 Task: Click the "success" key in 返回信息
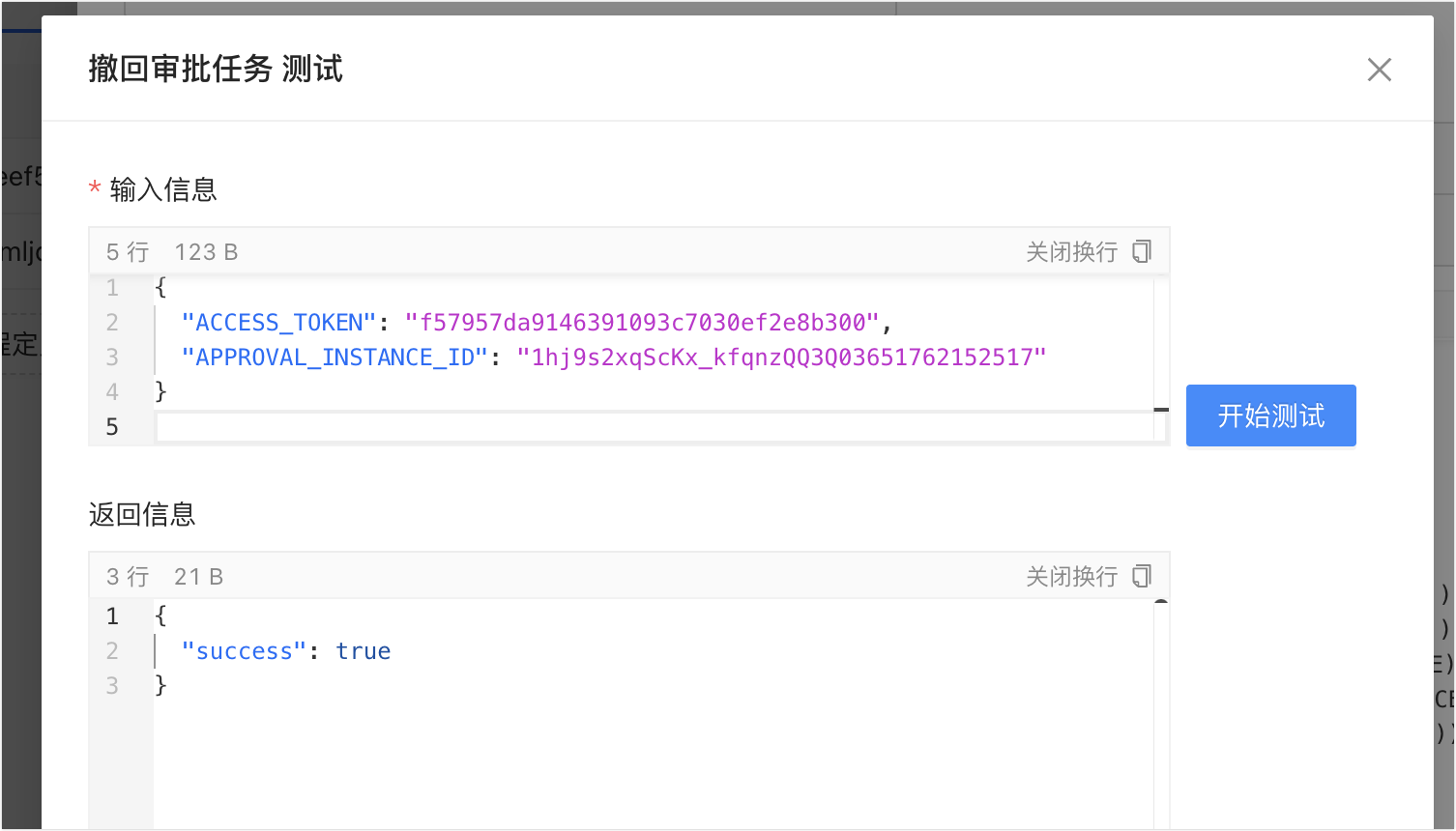(245, 651)
